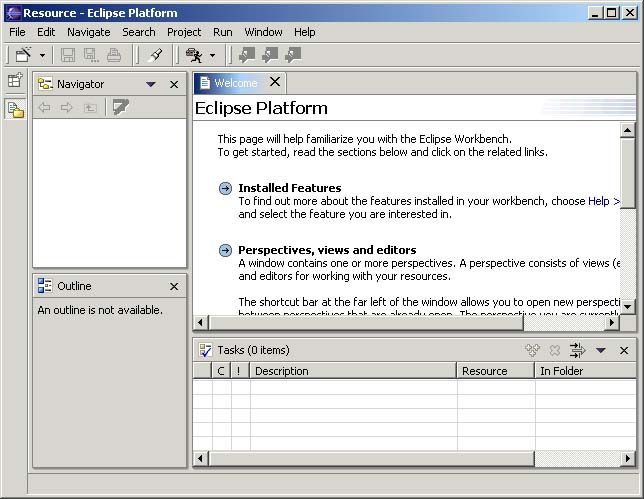Click the Navigator view title icon
Viewport: 644px width, 499px height.
click(45, 84)
